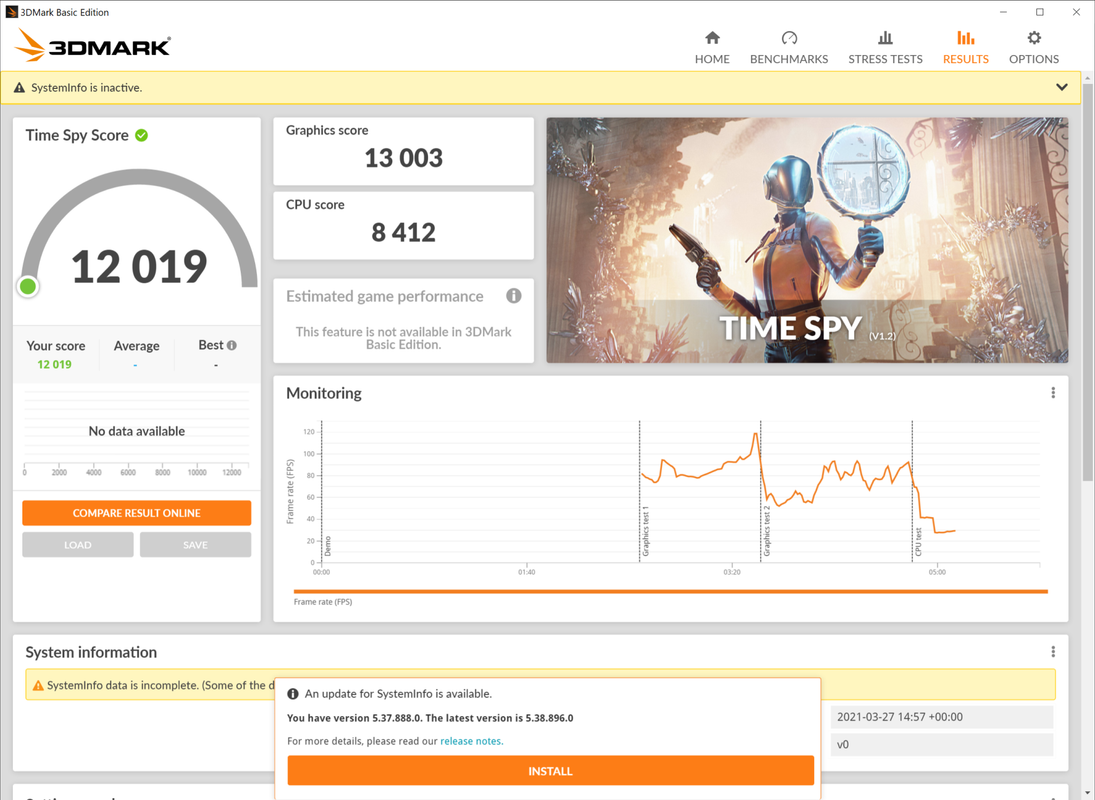Viewport: 1095px width, 800px height.
Task: Select the RESULTS tab
Action: [x=965, y=47]
